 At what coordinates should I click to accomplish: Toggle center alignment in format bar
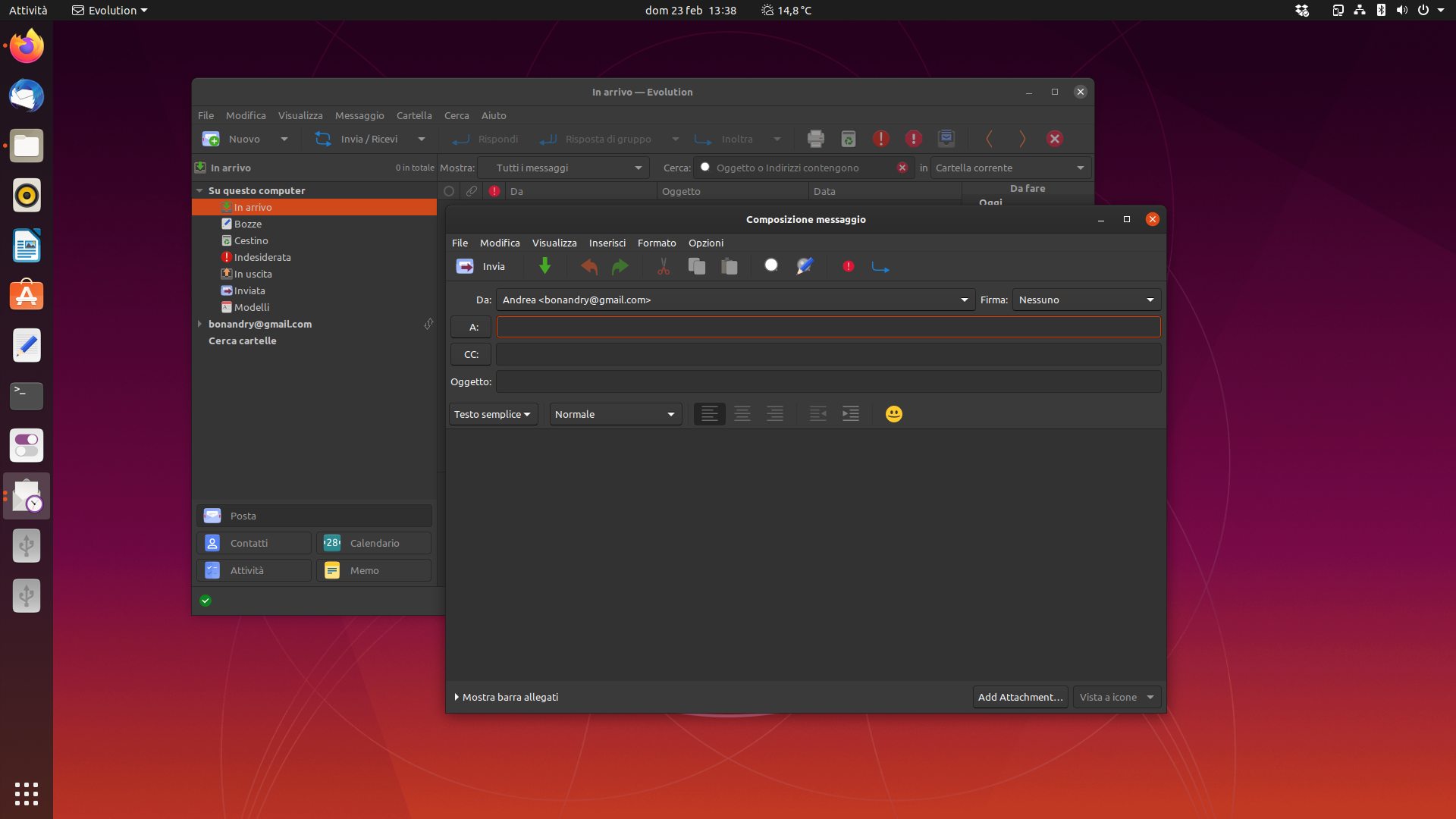[x=742, y=414]
